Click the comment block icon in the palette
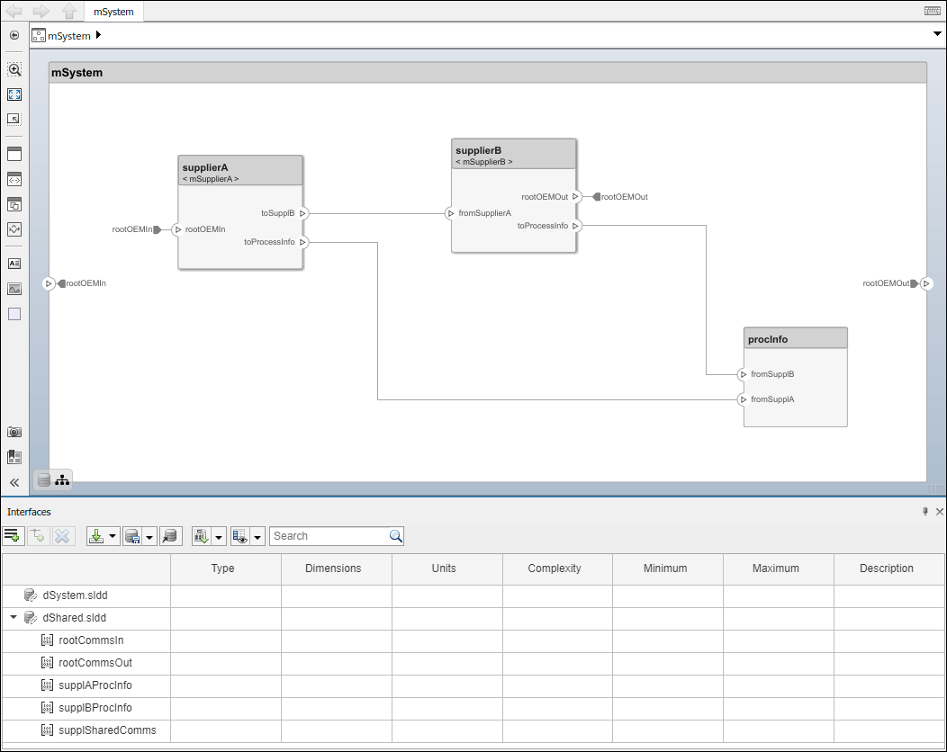This screenshot has width=947, height=752. (x=14, y=264)
